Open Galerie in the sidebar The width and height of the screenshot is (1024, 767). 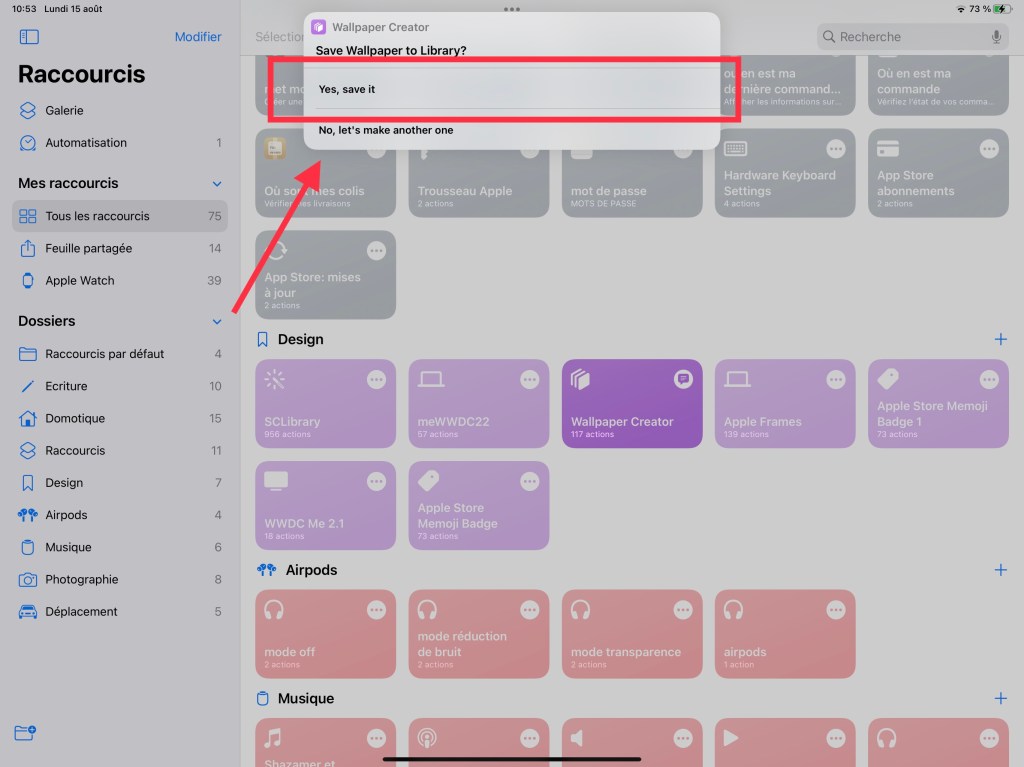coord(64,111)
